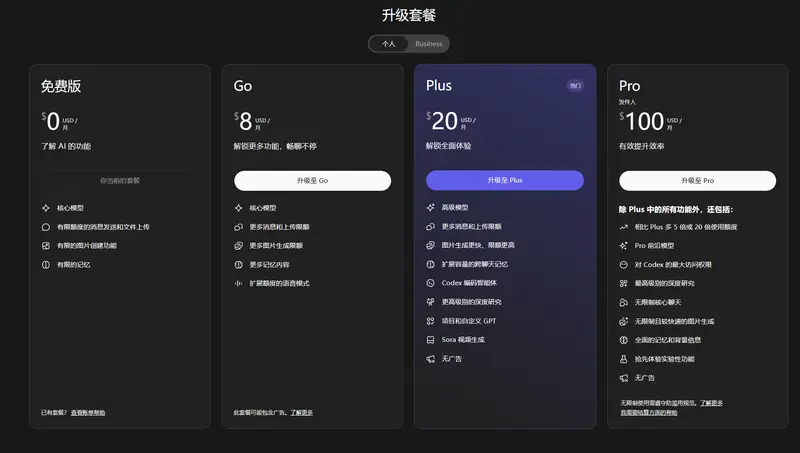Click the icon beside 更多记忆内容

pyautogui.click(x=238, y=265)
